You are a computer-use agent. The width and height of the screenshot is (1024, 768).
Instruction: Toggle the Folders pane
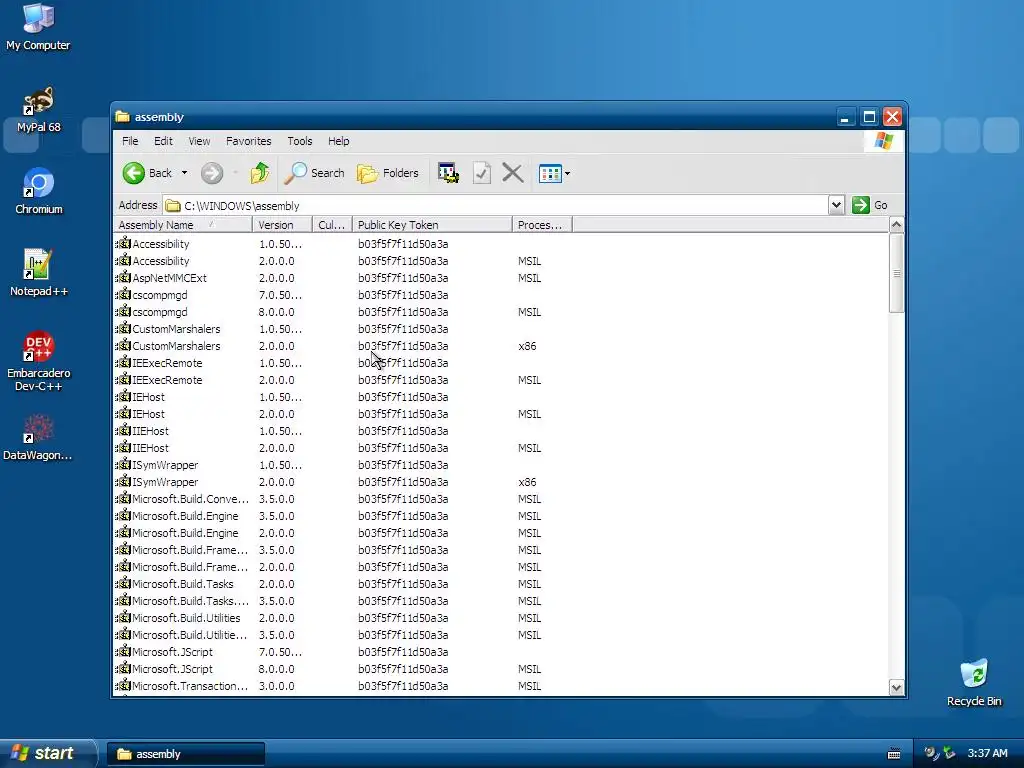click(x=387, y=173)
